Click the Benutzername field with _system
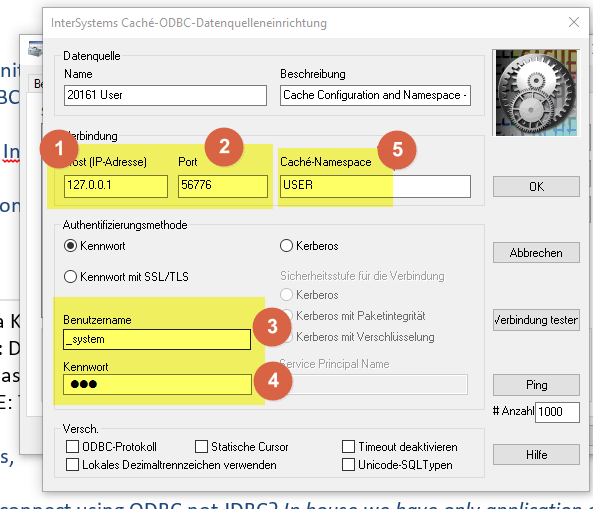 point(157,339)
